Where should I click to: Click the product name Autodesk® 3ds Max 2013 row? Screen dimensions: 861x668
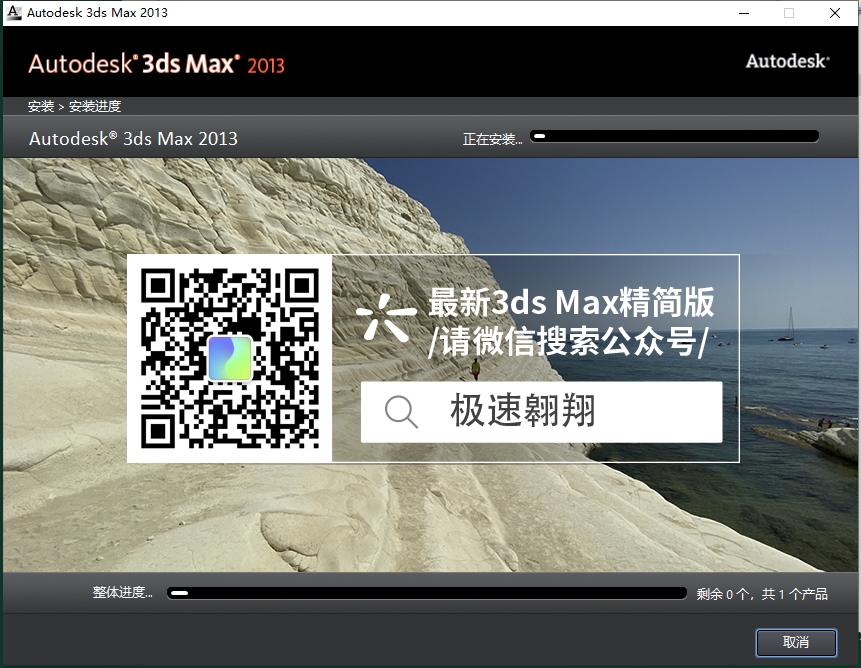click(x=133, y=138)
